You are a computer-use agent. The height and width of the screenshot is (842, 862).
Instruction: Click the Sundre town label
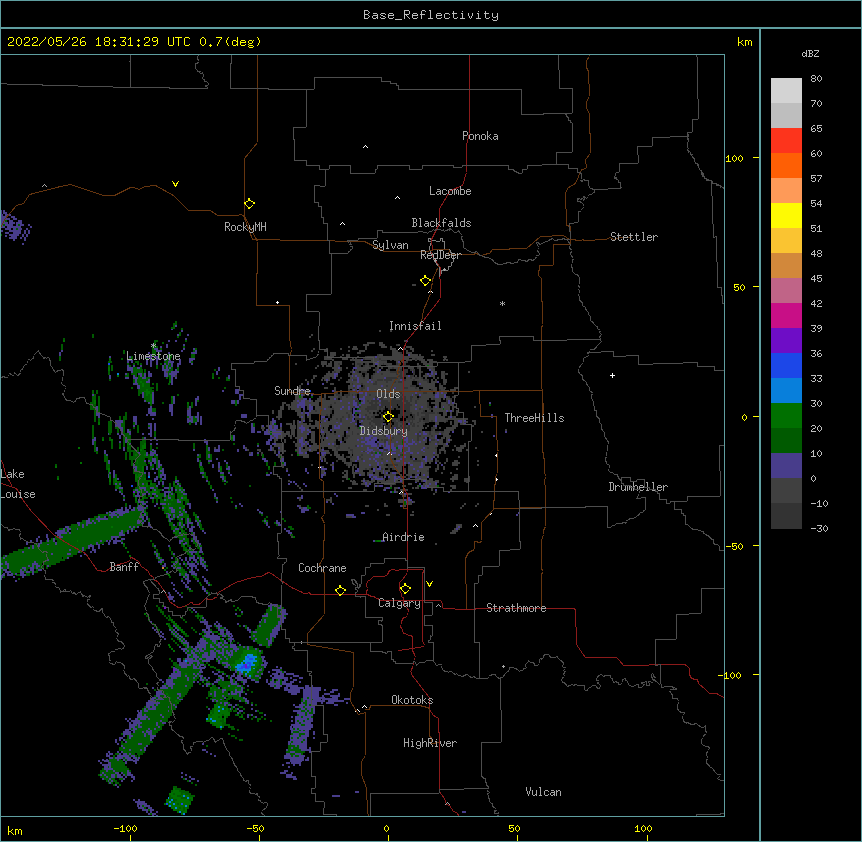292,391
